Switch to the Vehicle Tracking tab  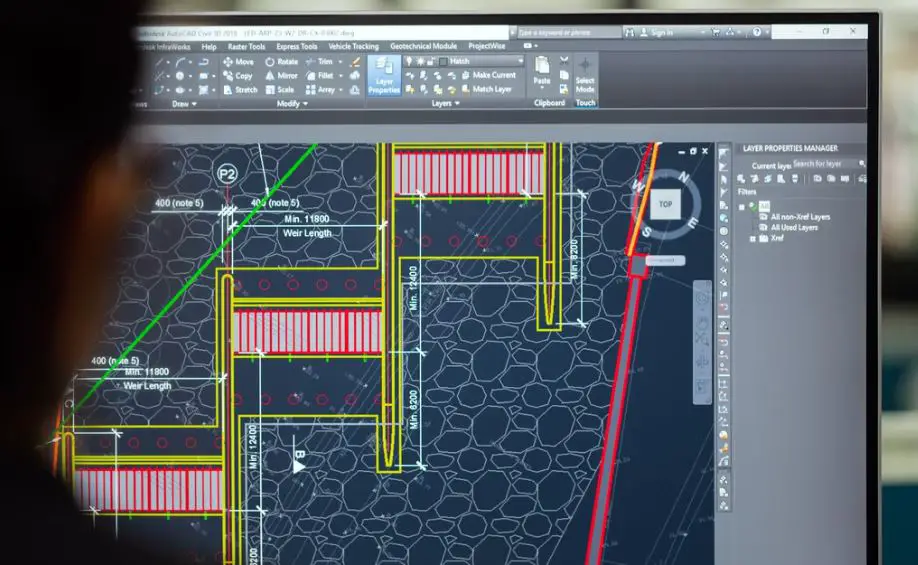pos(354,46)
